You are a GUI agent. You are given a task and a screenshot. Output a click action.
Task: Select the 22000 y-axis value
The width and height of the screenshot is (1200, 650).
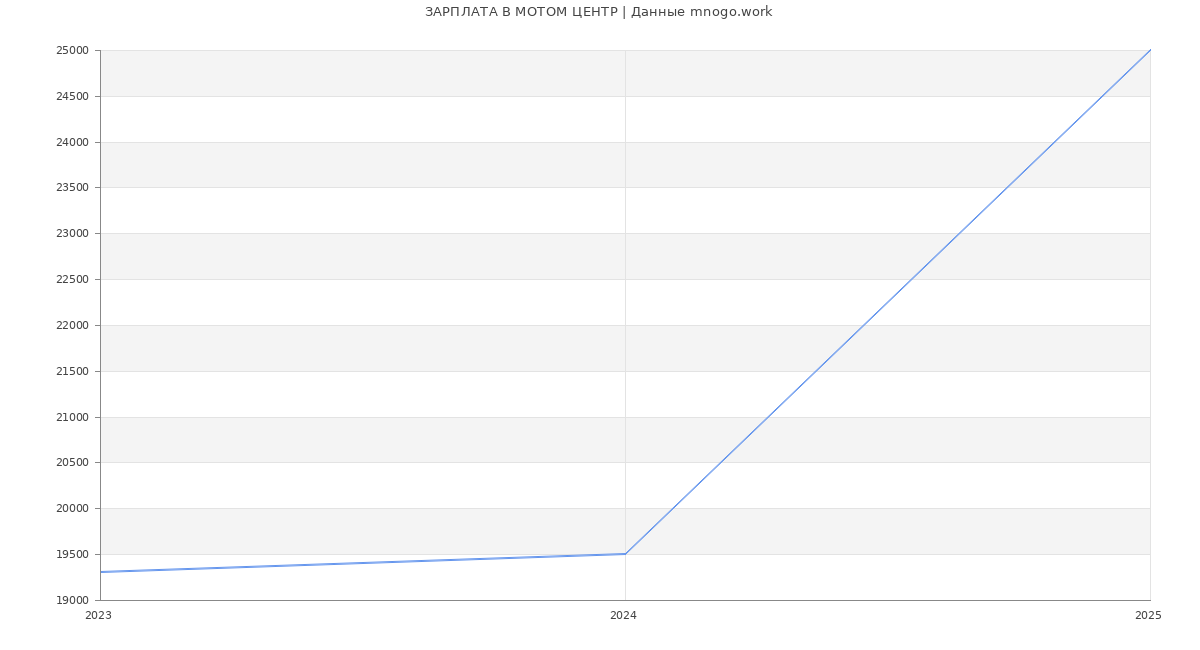73,326
